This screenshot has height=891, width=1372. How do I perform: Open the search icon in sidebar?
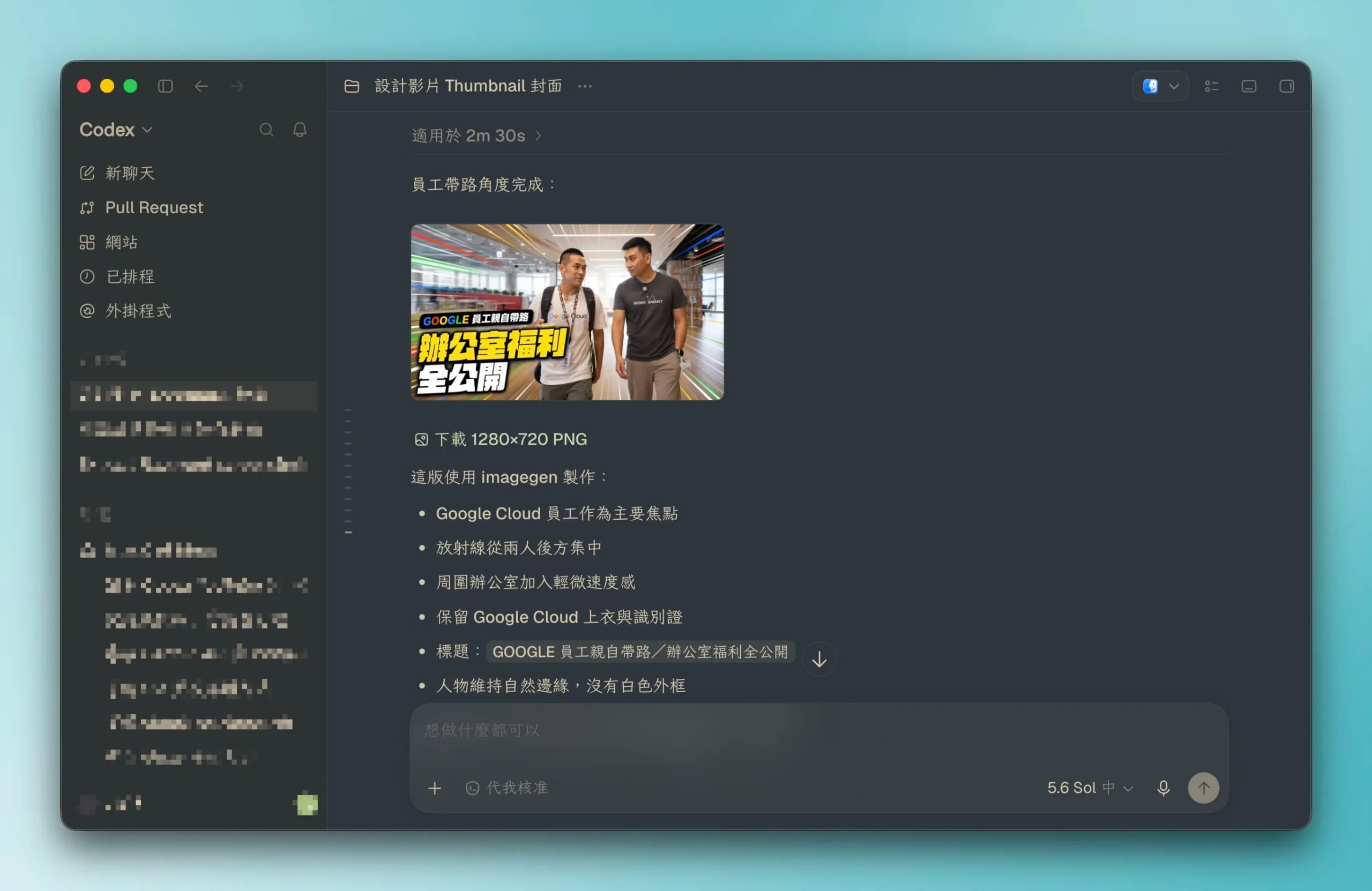[266, 130]
